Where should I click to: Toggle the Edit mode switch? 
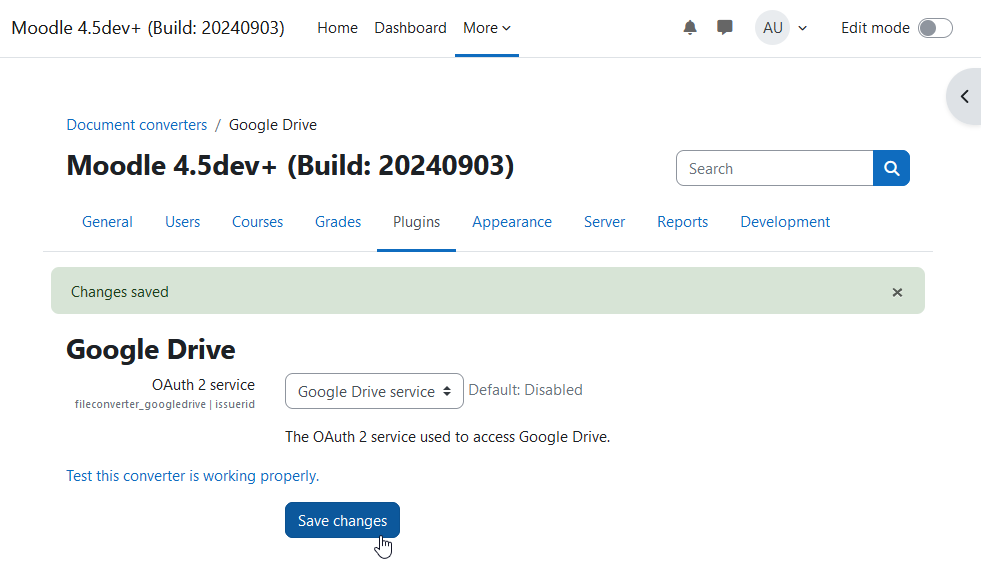[935, 28]
